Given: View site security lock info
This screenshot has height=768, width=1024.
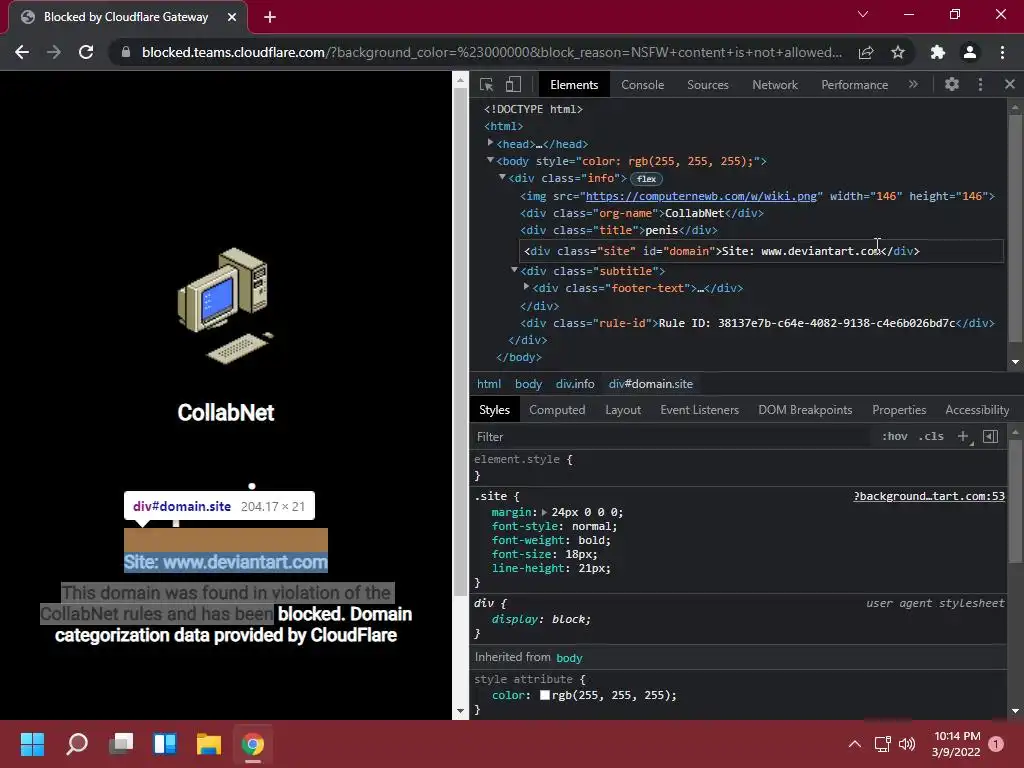Looking at the screenshot, I should pyautogui.click(x=126, y=52).
